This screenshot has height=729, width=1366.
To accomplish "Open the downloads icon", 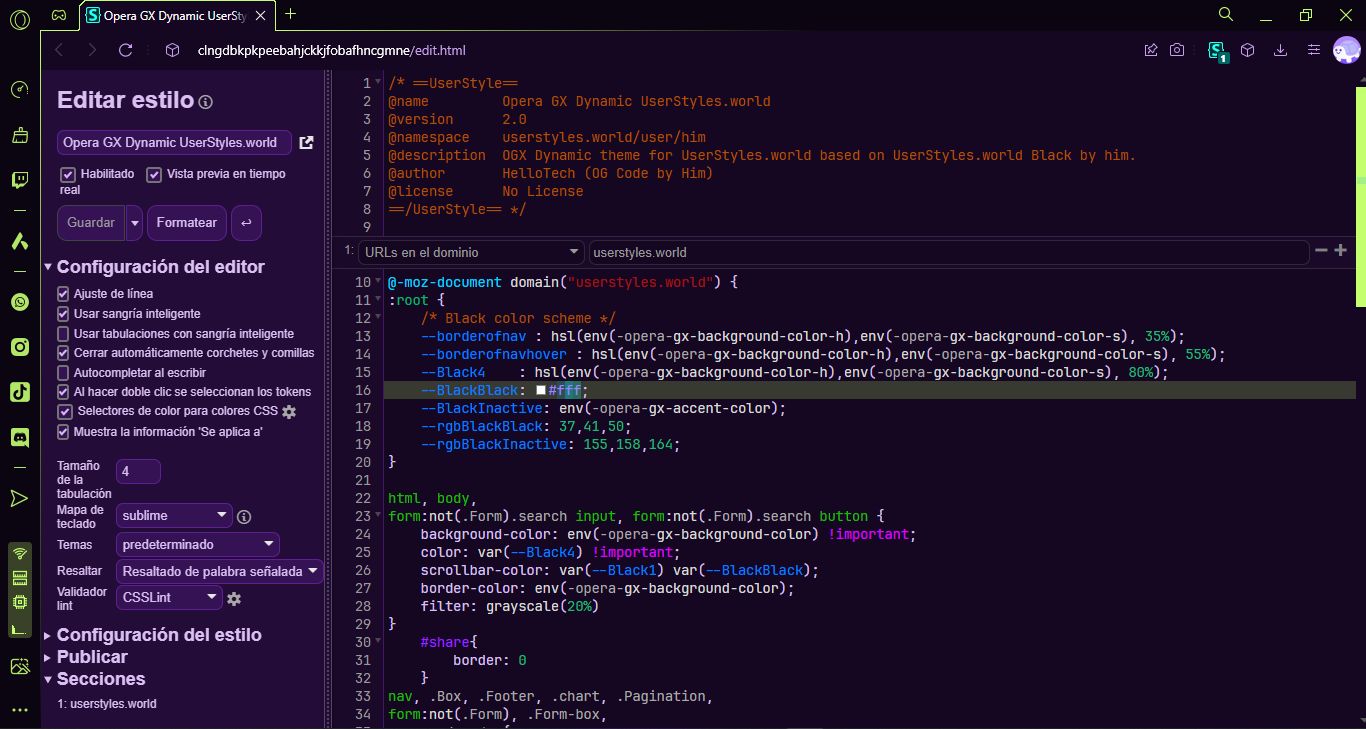I will coord(1280,50).
